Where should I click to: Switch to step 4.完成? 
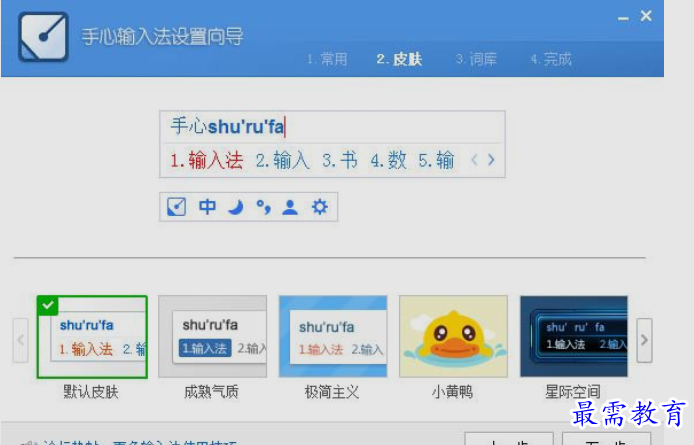(x=551, y=59)
